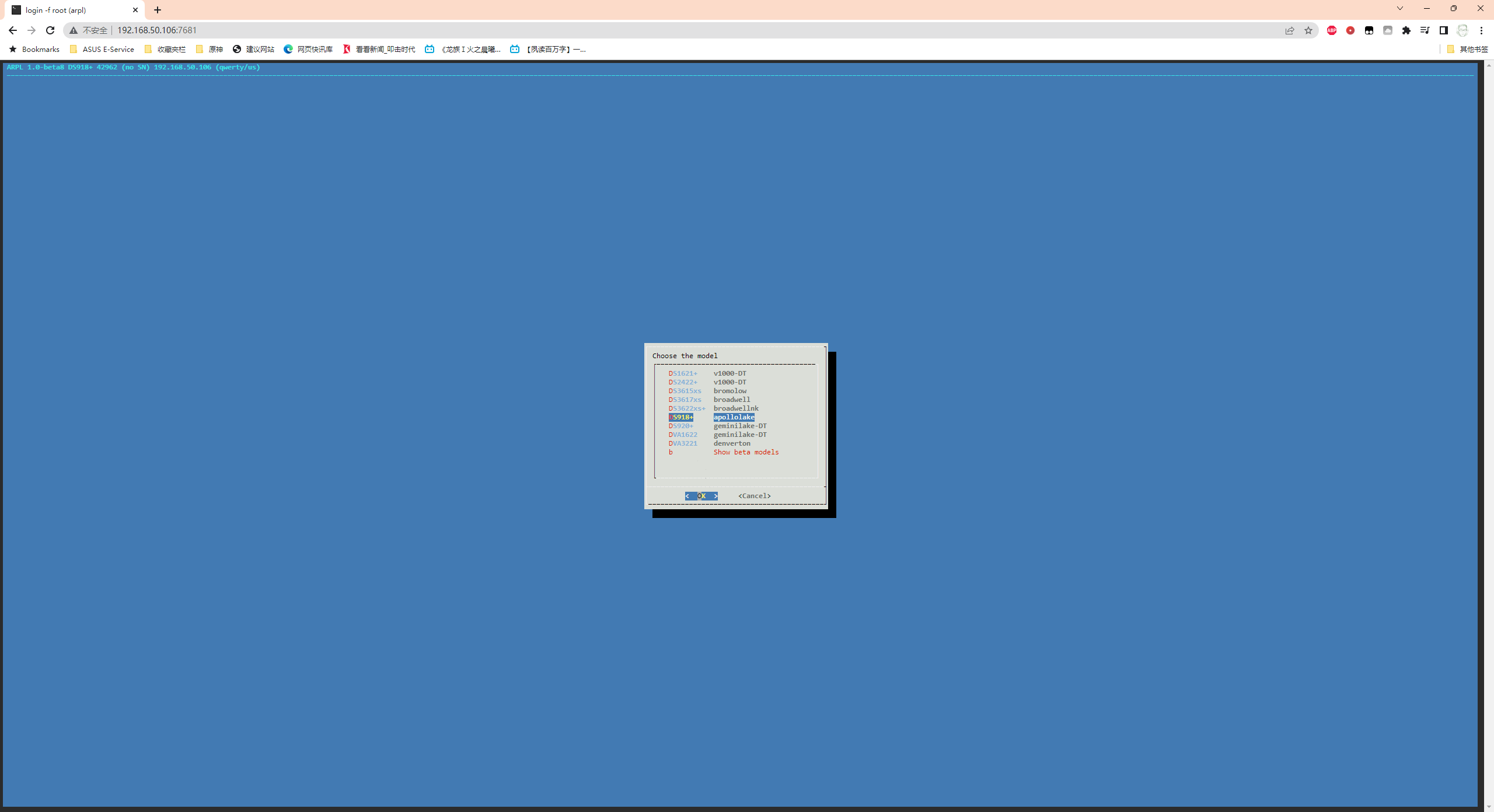1494x812 pixels.
Task: Choose the DVA3221 denverton entry
Action: [x=709, y=443]
